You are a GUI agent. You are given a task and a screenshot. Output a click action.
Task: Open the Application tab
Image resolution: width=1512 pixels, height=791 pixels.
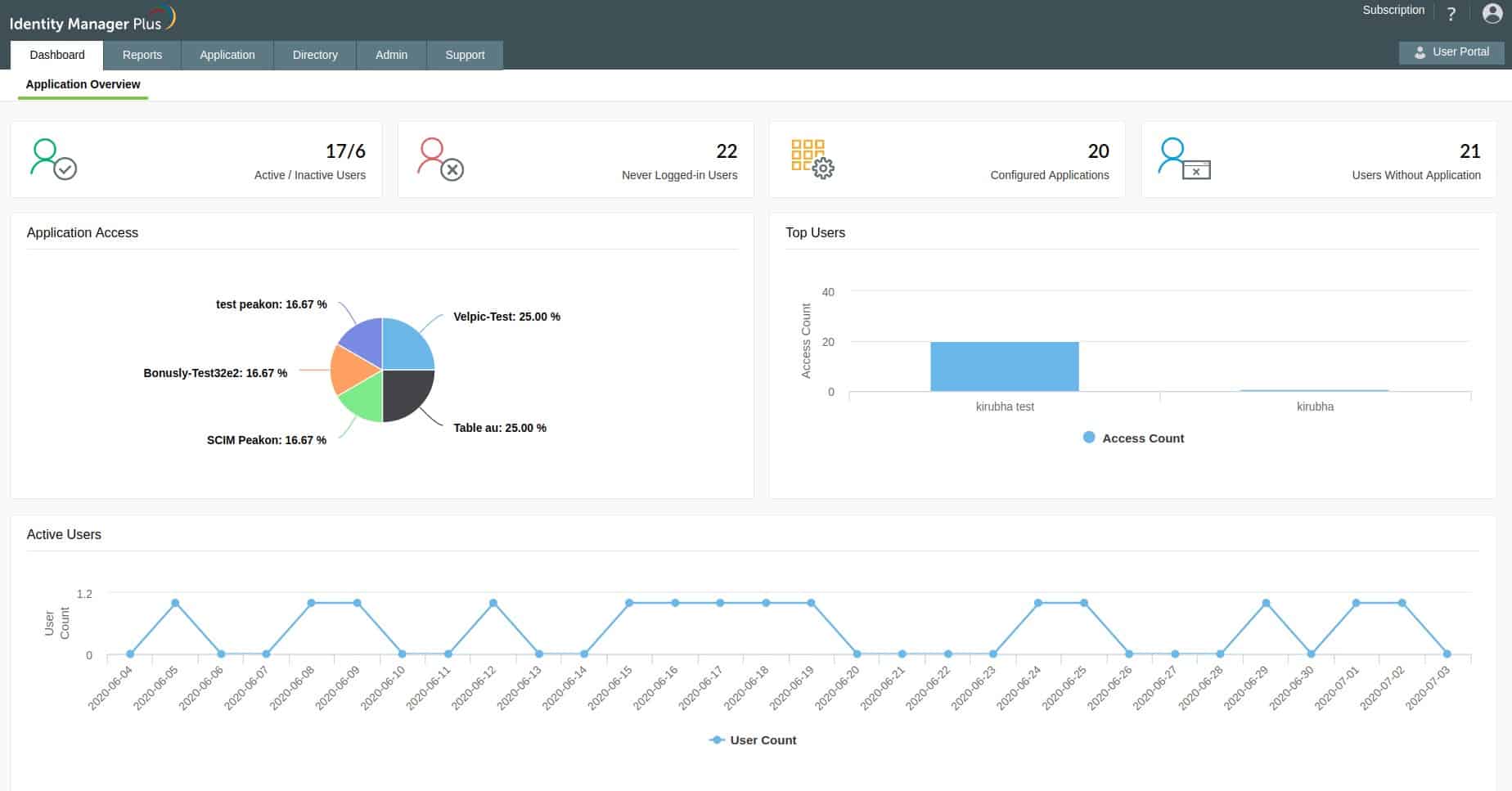227,55
